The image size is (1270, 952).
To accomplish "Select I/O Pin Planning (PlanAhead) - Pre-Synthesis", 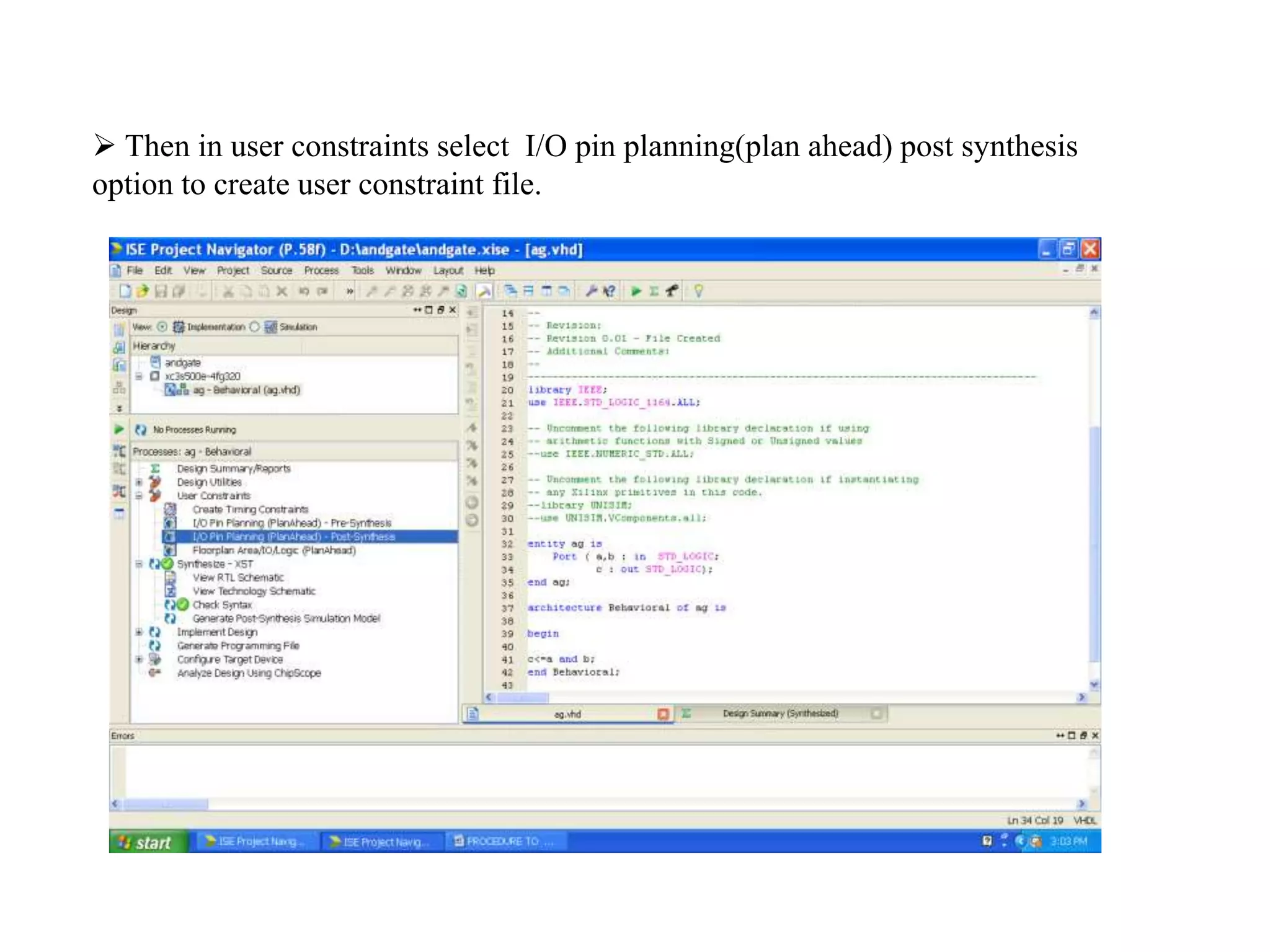I will click(x=291, y=523).
